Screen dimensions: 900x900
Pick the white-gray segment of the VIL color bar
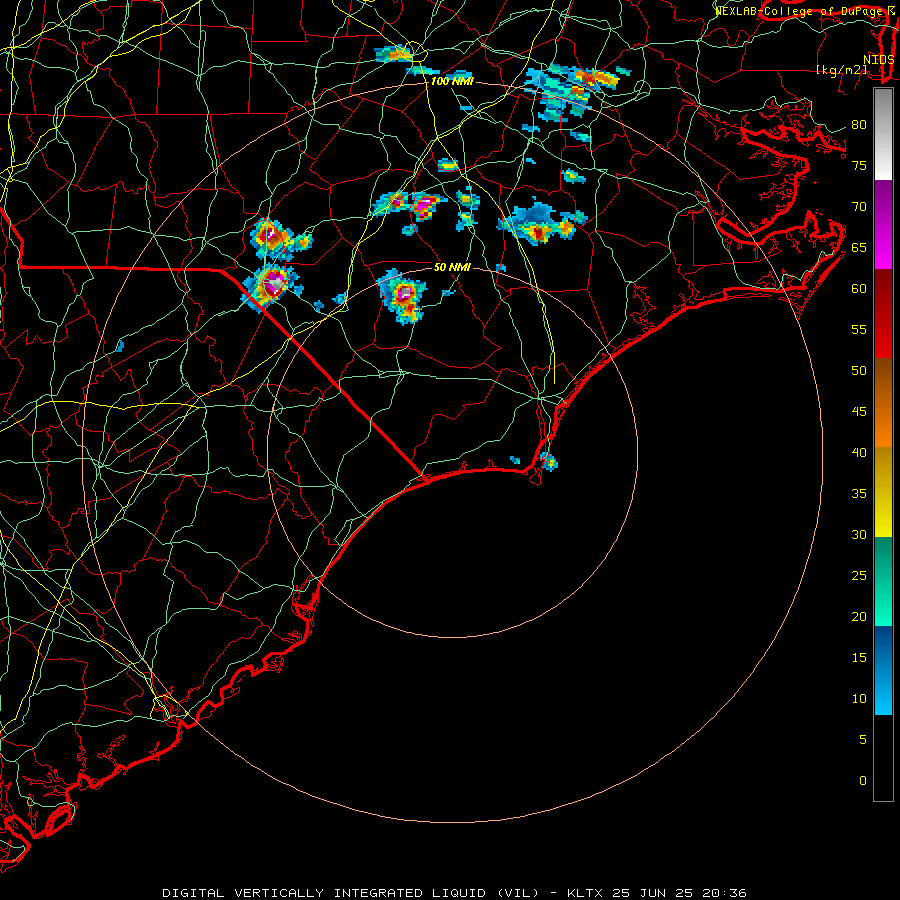click(883, 134)
